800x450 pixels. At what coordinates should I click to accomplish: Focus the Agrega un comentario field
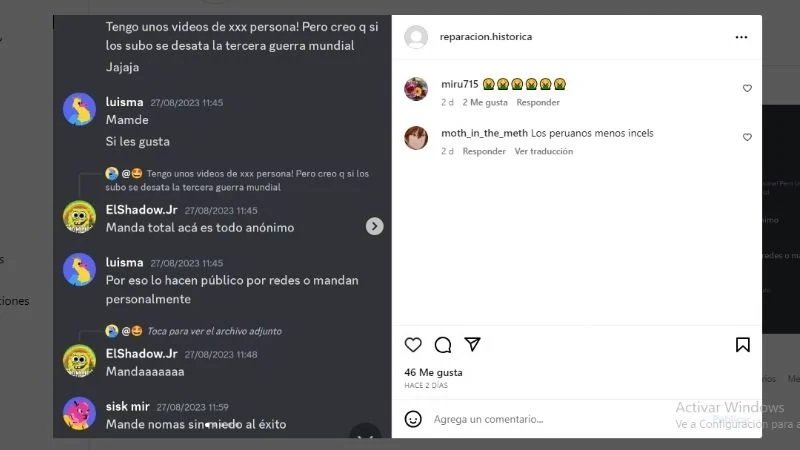click(x=551, y=419)
